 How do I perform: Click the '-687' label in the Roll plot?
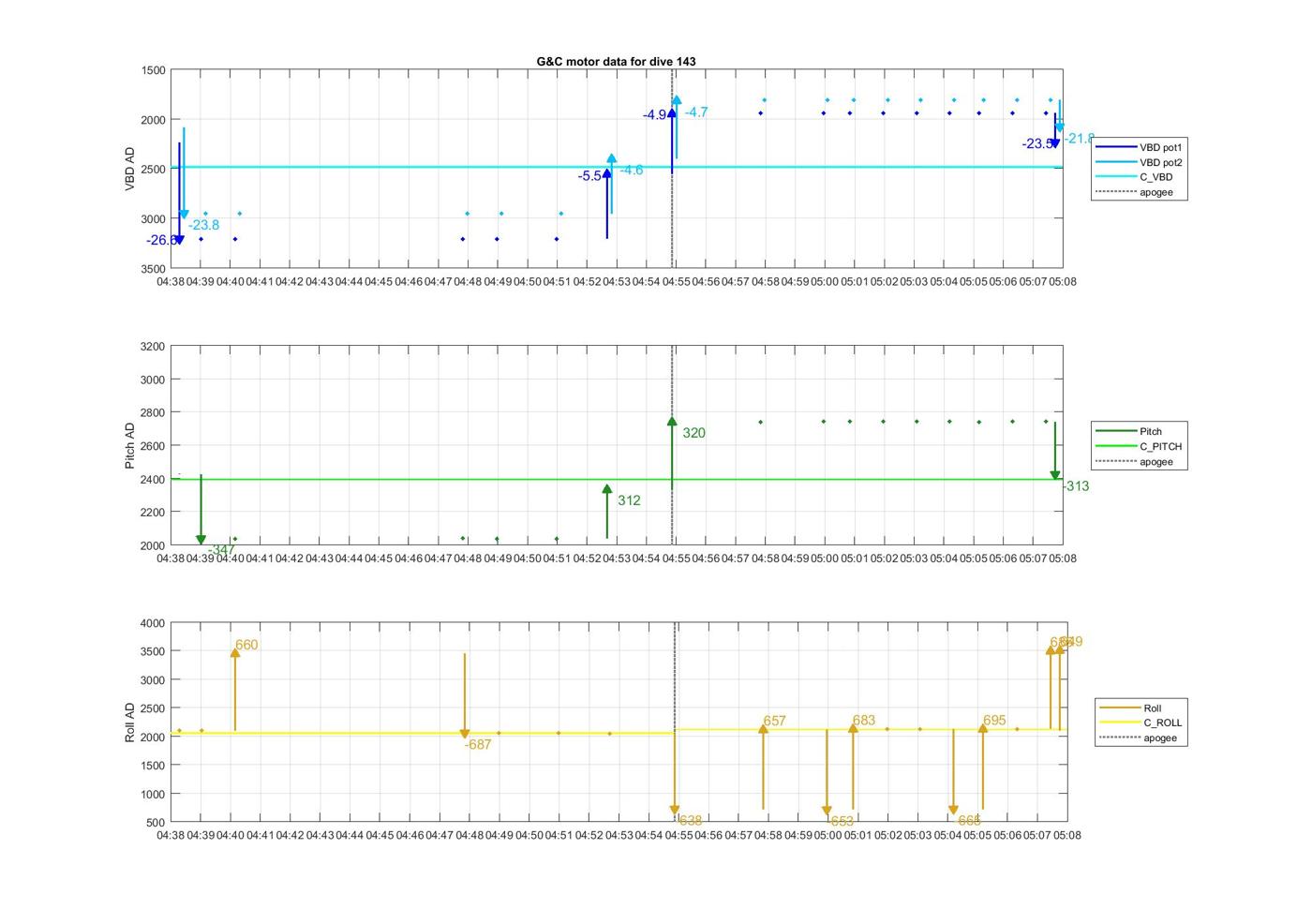point(478,745)
